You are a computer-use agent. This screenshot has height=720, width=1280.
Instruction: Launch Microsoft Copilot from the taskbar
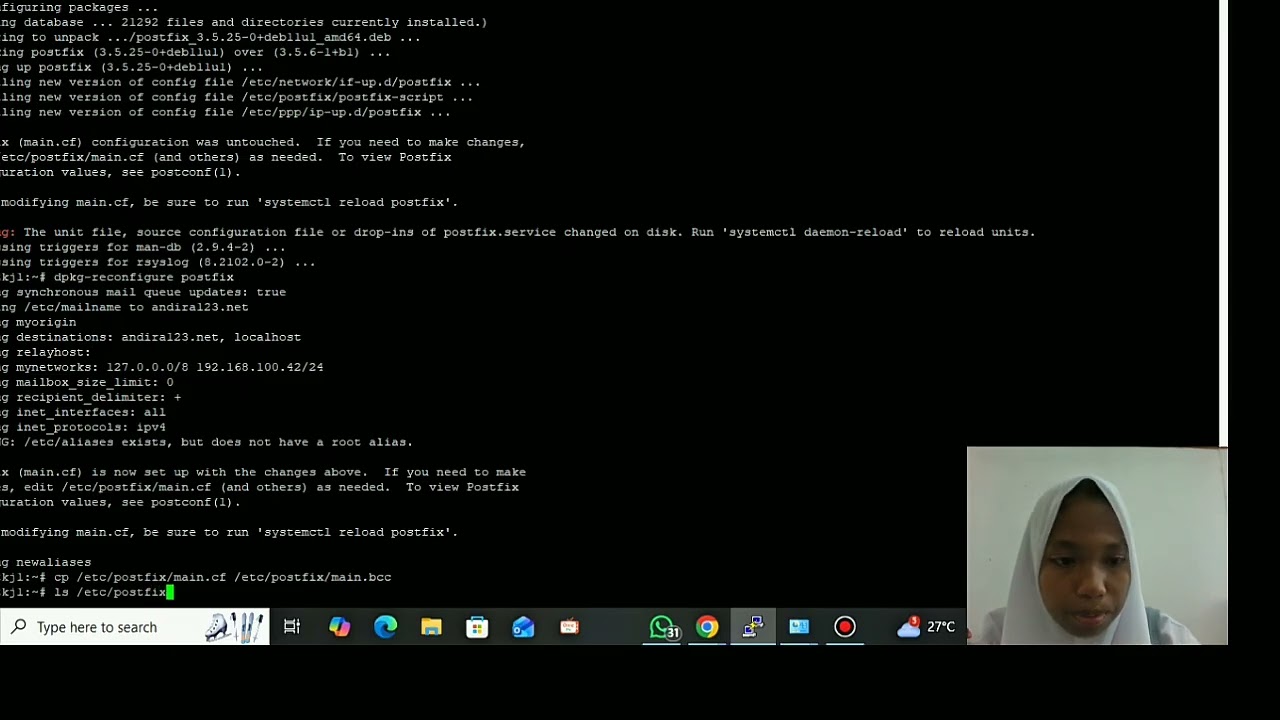pos(340,627)
